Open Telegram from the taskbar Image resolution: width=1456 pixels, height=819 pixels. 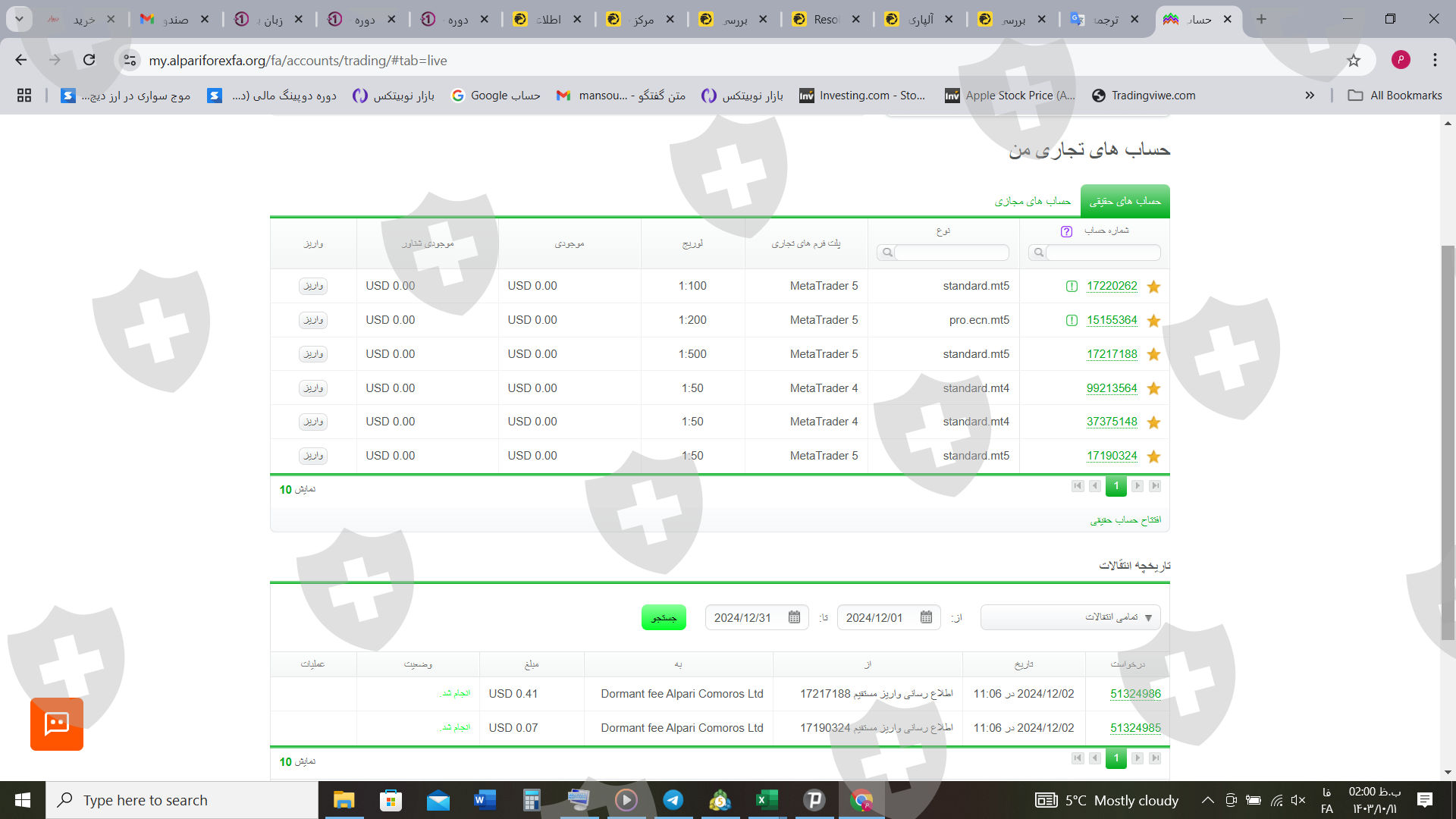click(673, 800)
